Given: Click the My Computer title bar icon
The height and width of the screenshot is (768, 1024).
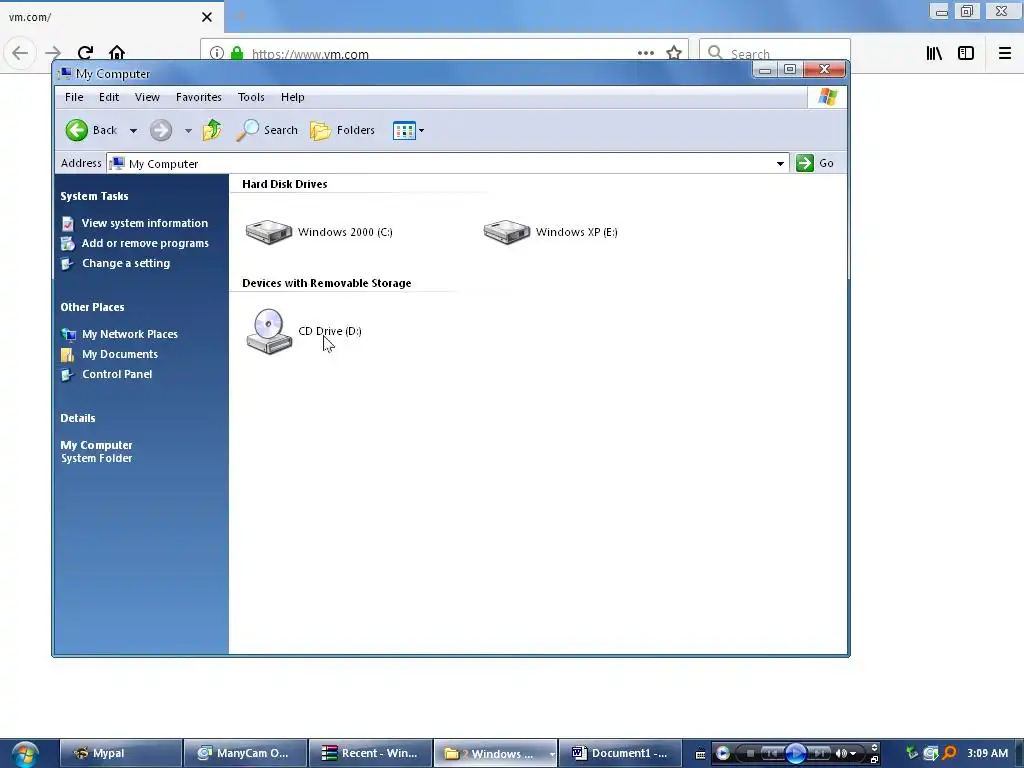Looking at the screenshot, I should pos(65,73).
